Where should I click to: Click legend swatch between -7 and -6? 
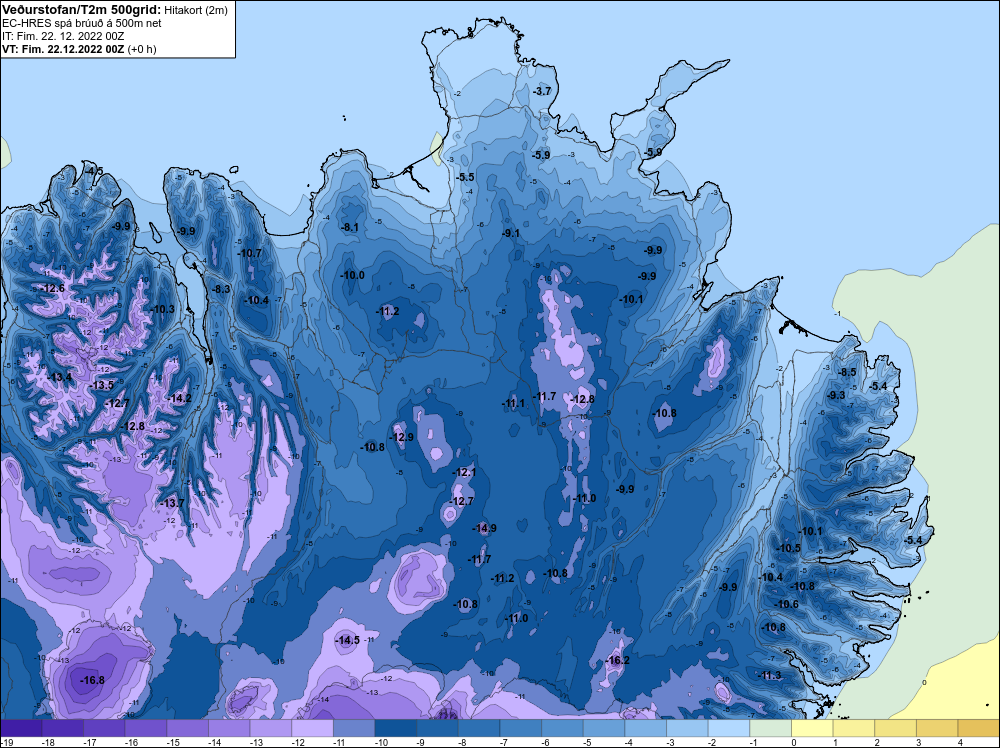(x=521, y=728)
